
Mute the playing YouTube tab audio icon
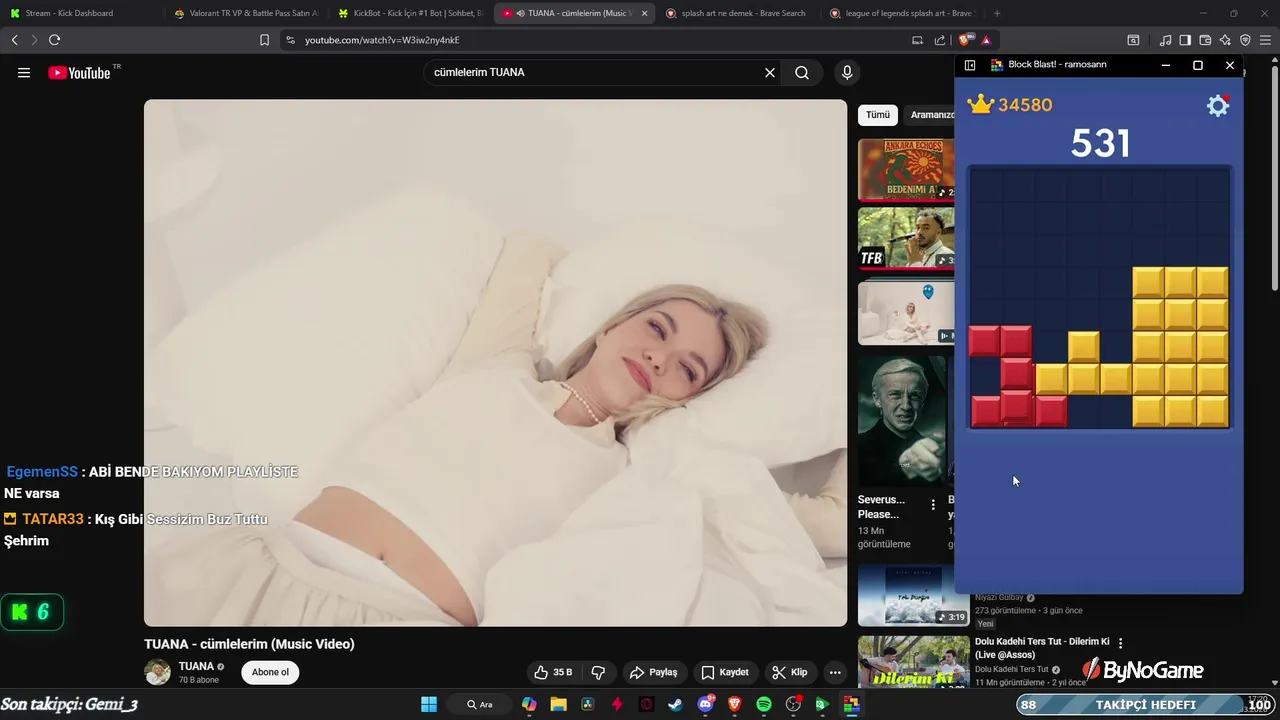[x=521, y=13]
